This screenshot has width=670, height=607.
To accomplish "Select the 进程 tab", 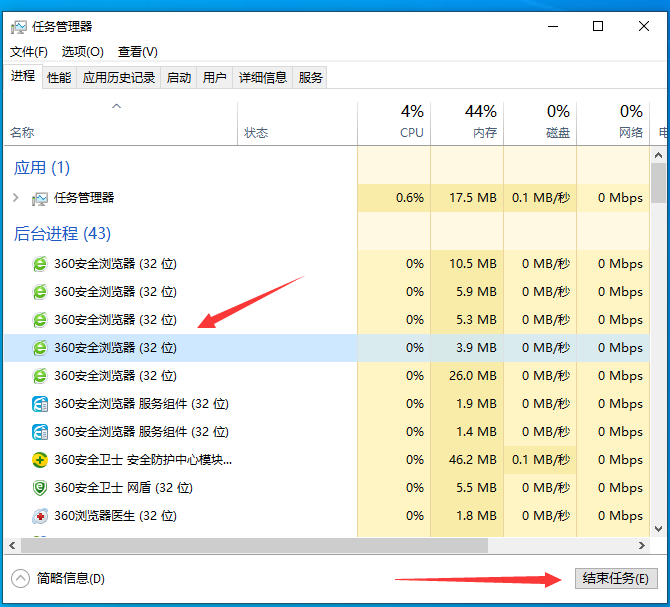I will click(23, 76).
